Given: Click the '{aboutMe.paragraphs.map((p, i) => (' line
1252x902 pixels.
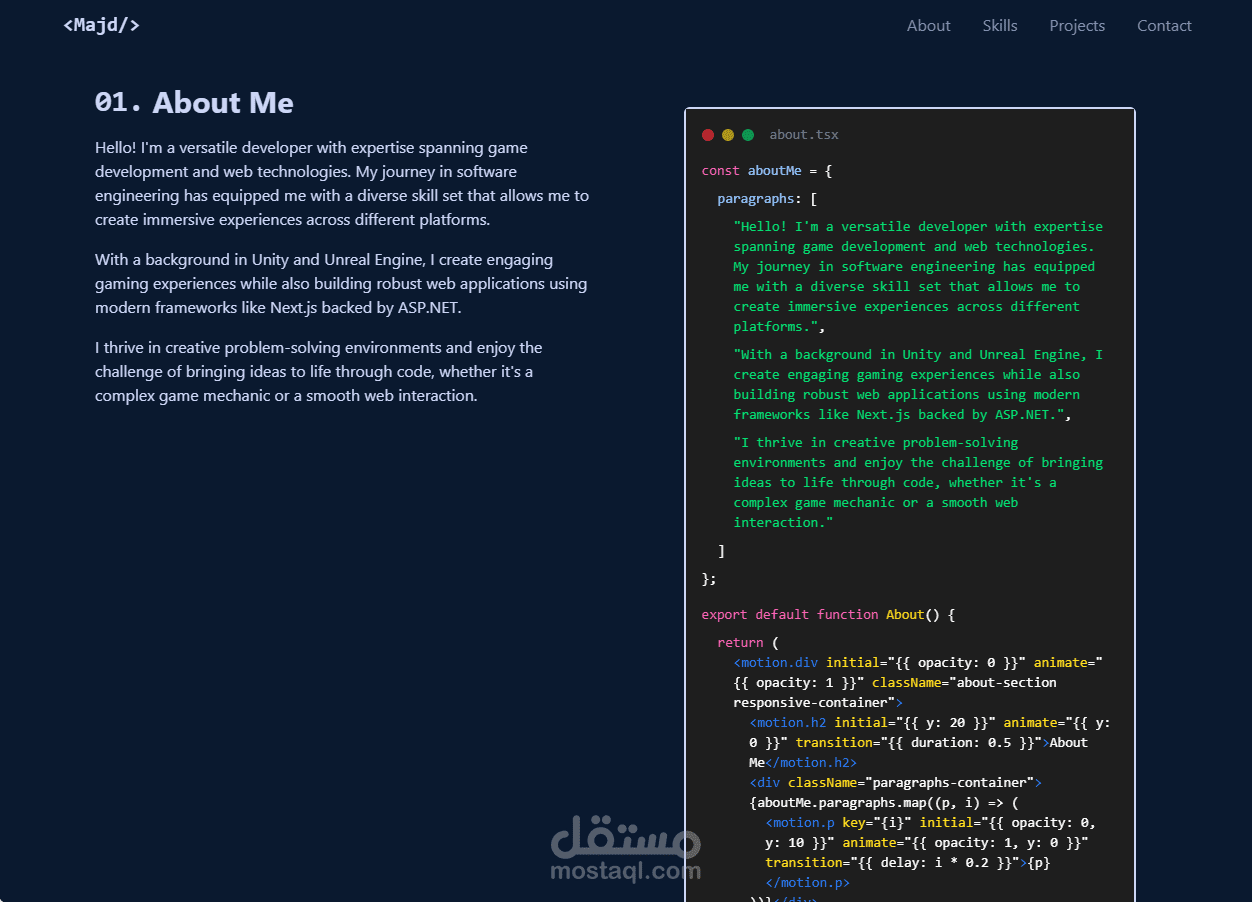Looking at the screenshot, I should coord(884,803).
